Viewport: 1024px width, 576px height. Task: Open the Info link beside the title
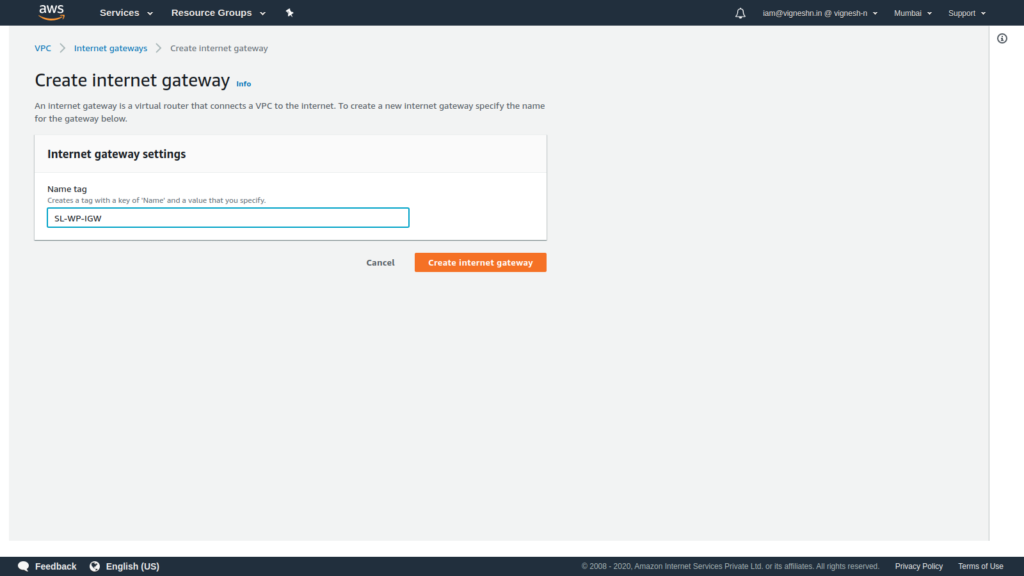pyautogui.click(x=244, y=84)
